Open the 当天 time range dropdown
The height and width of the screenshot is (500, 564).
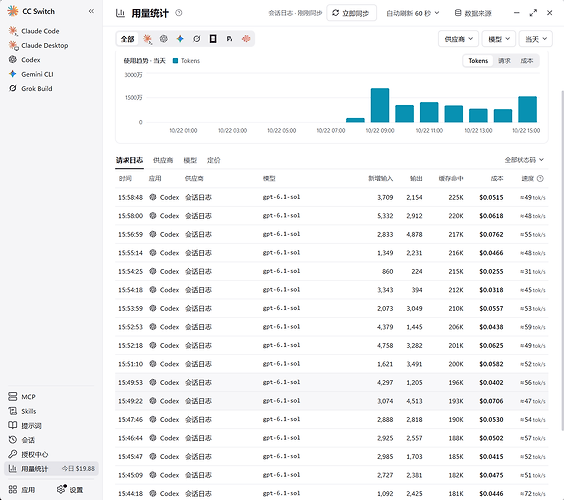coord(536,39)
